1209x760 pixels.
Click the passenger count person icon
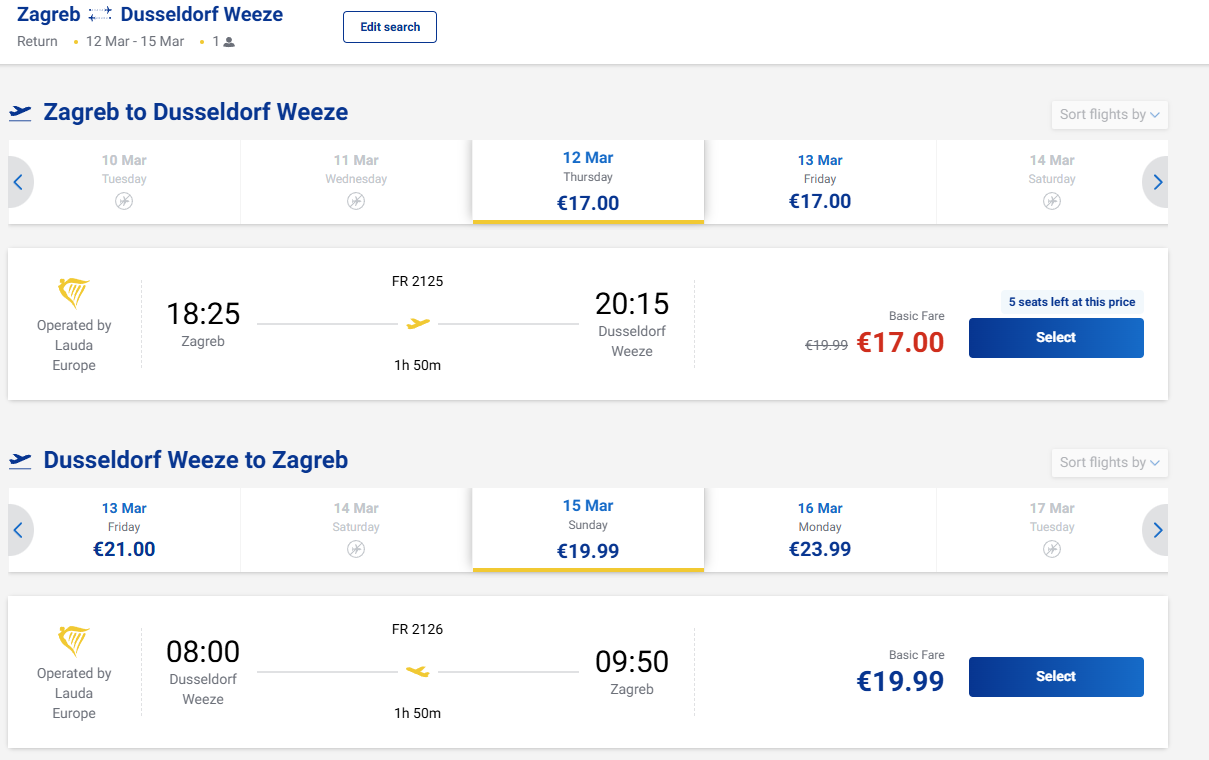pos(229,42)
